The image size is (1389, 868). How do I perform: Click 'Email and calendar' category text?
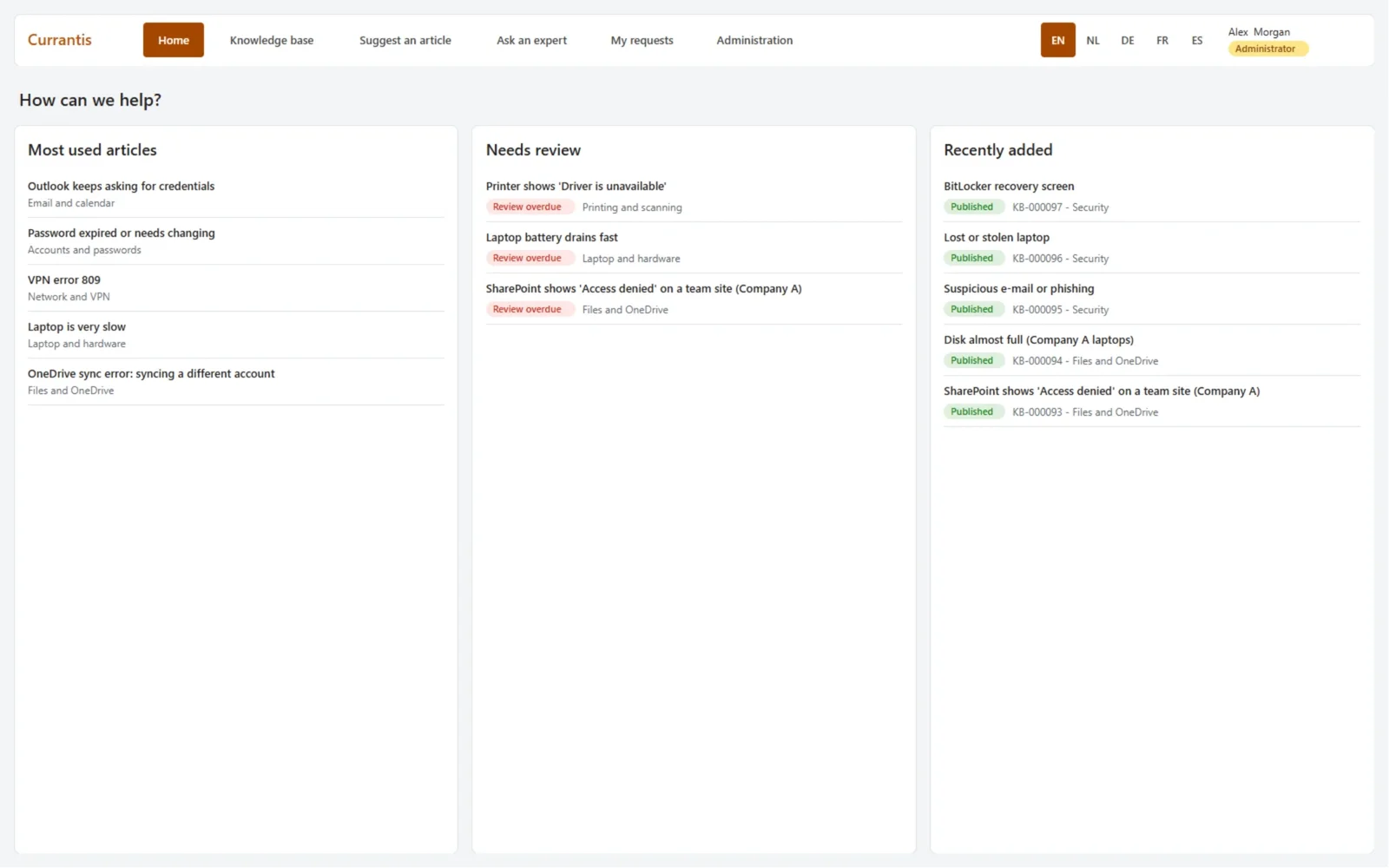tap(71, 203)
